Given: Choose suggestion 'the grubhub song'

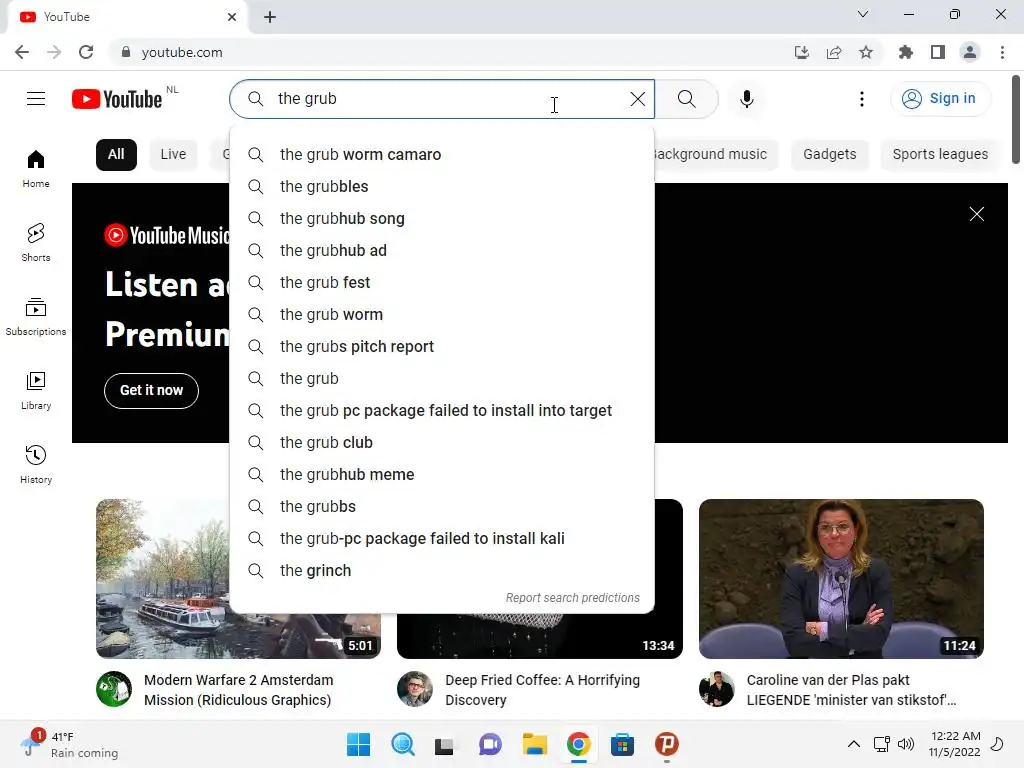Looking at the screenshot, I should 442,219.
